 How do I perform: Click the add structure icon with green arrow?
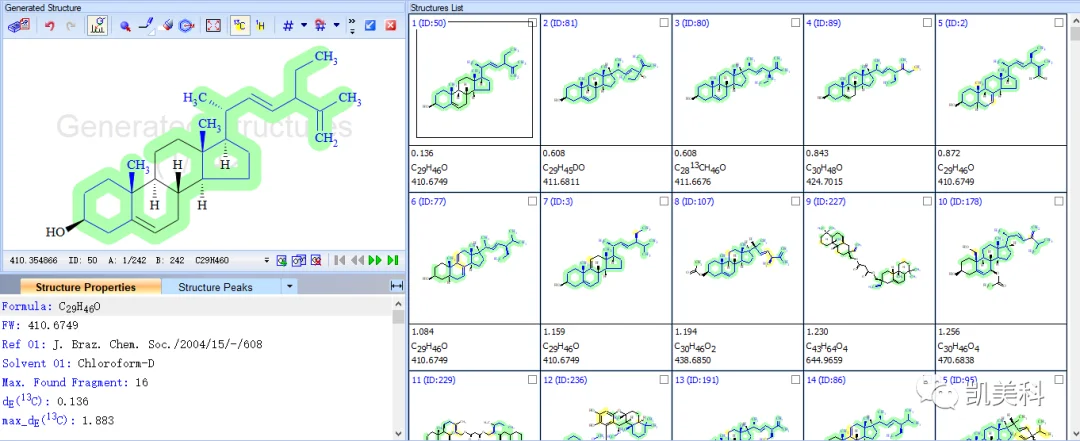coord(282,260)
